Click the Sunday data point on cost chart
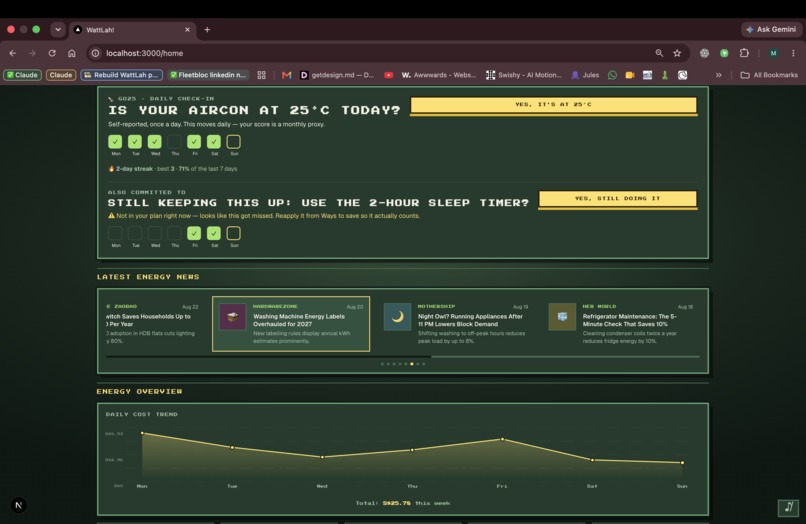The width and height of the screenshot is (806, 524). (x=682, y=462)
